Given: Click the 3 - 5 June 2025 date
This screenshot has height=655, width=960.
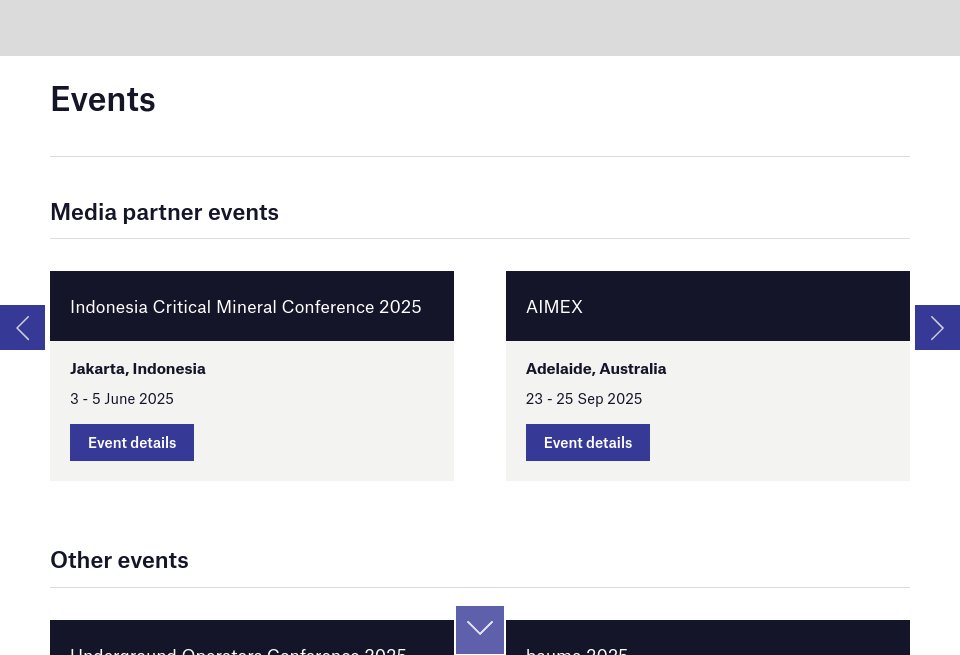Looking at the screenshot, I should 122,398.
